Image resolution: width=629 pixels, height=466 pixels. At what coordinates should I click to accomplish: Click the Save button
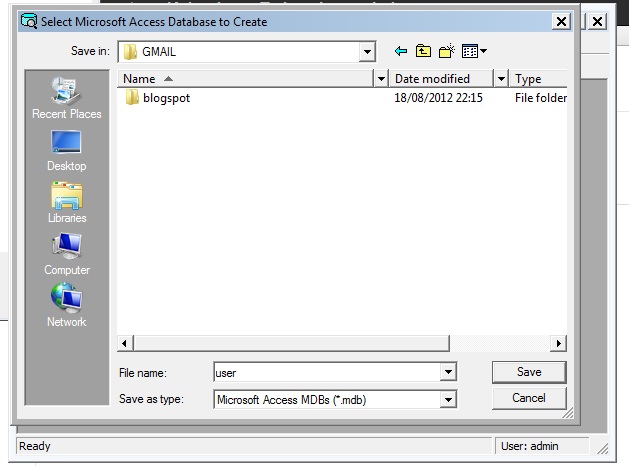(x=529, y=372)
